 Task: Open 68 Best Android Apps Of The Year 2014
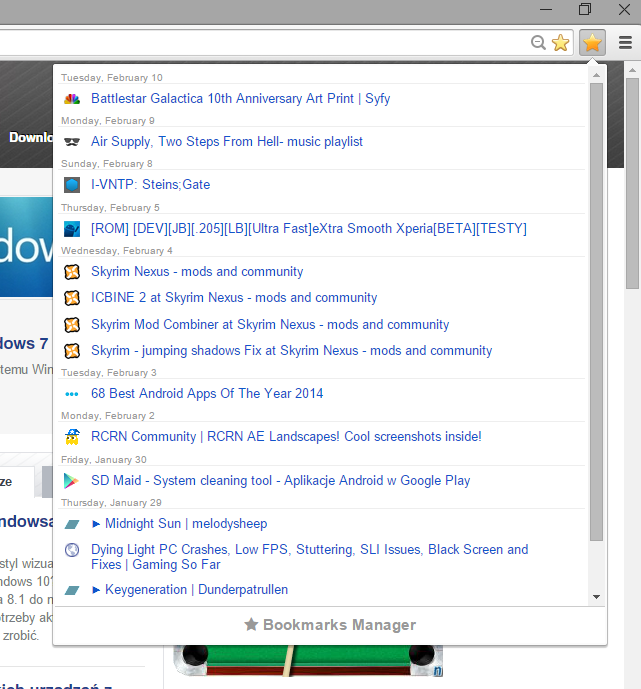coord(207,393)
